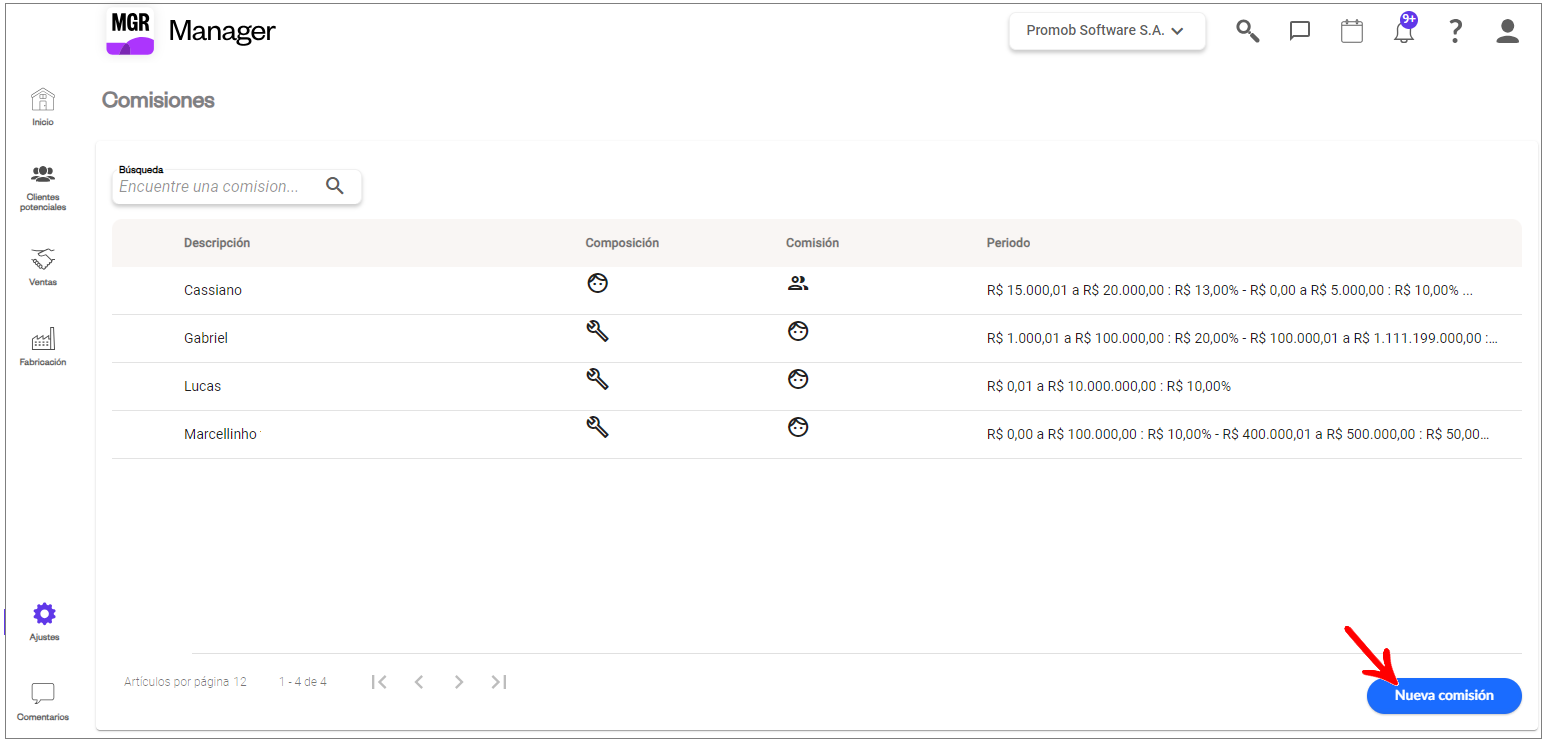Click the MGR Manager logo
Viewport: 1545px width, 744px height.
click(190, 31)
